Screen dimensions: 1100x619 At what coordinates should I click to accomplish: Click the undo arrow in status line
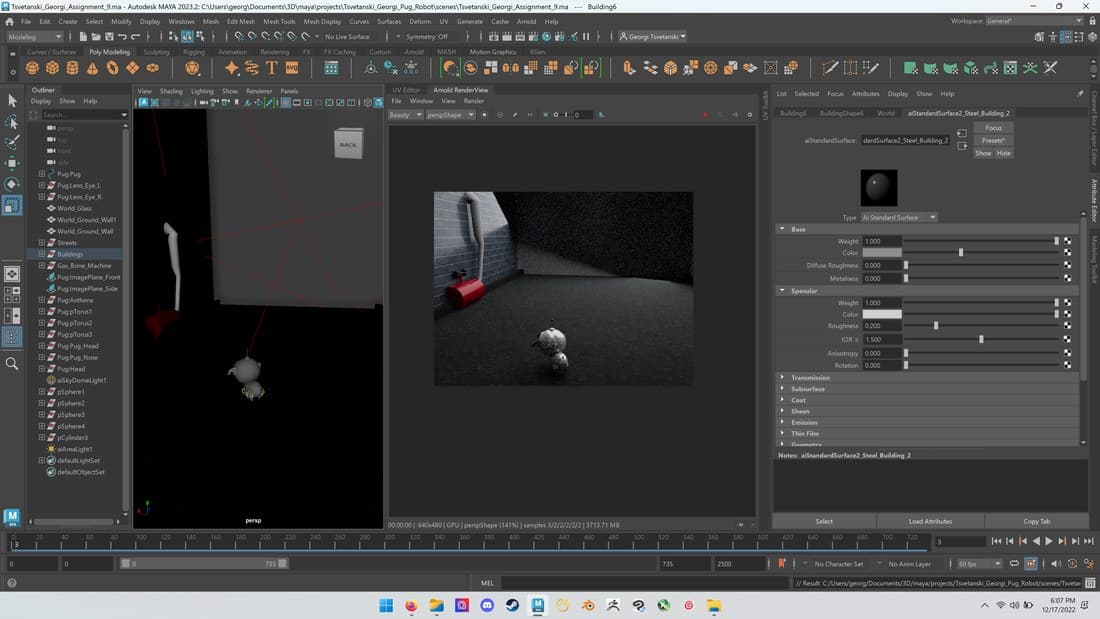123,36
